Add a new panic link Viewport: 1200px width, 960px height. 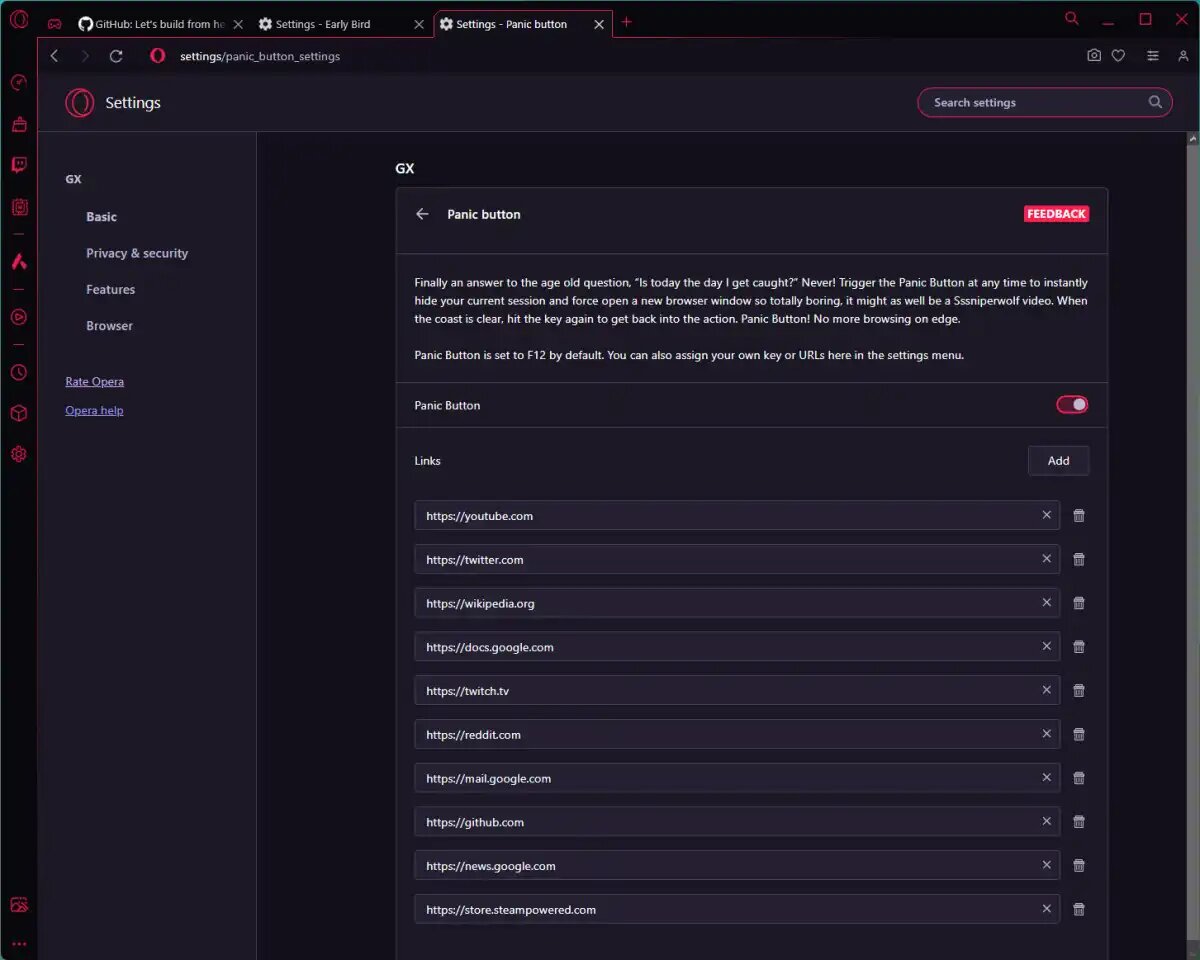(1058, 461)
